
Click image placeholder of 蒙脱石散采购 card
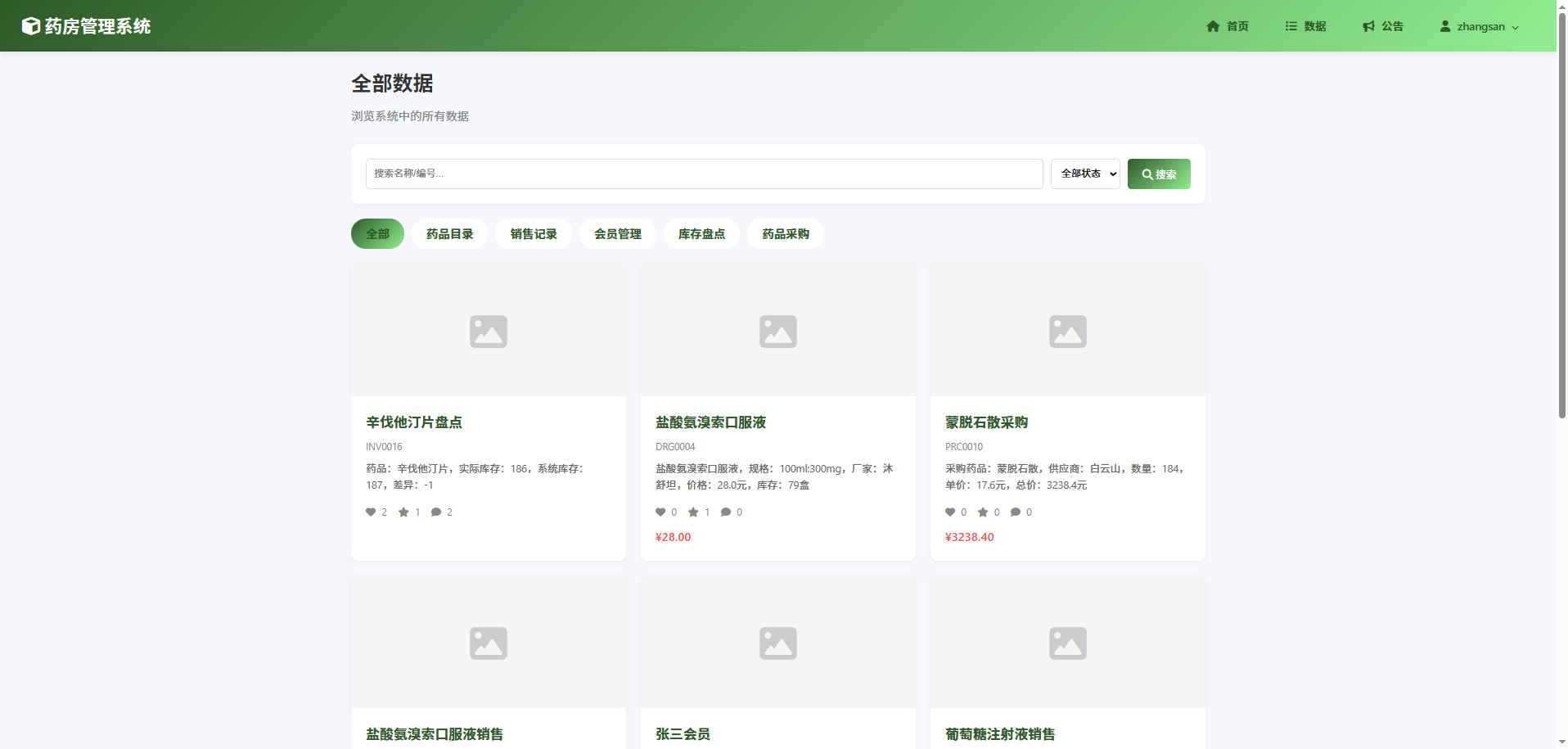coord(1068,332)
